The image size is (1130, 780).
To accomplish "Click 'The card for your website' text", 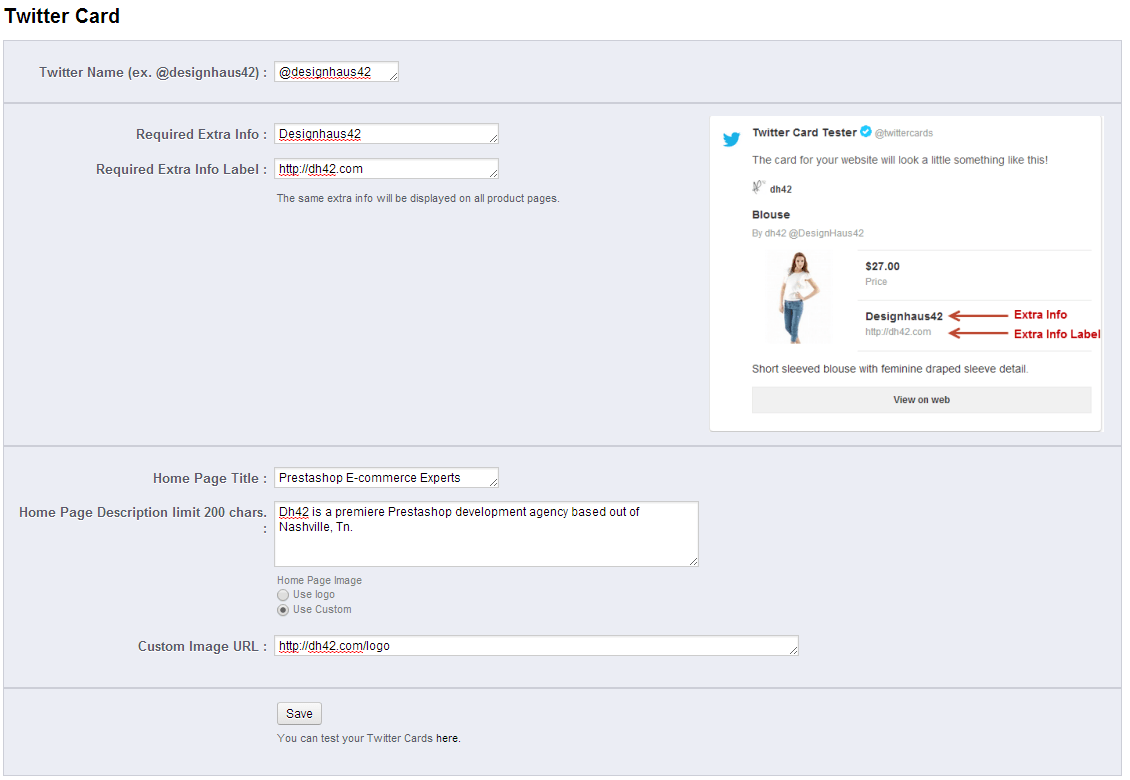I will (899, 160).
